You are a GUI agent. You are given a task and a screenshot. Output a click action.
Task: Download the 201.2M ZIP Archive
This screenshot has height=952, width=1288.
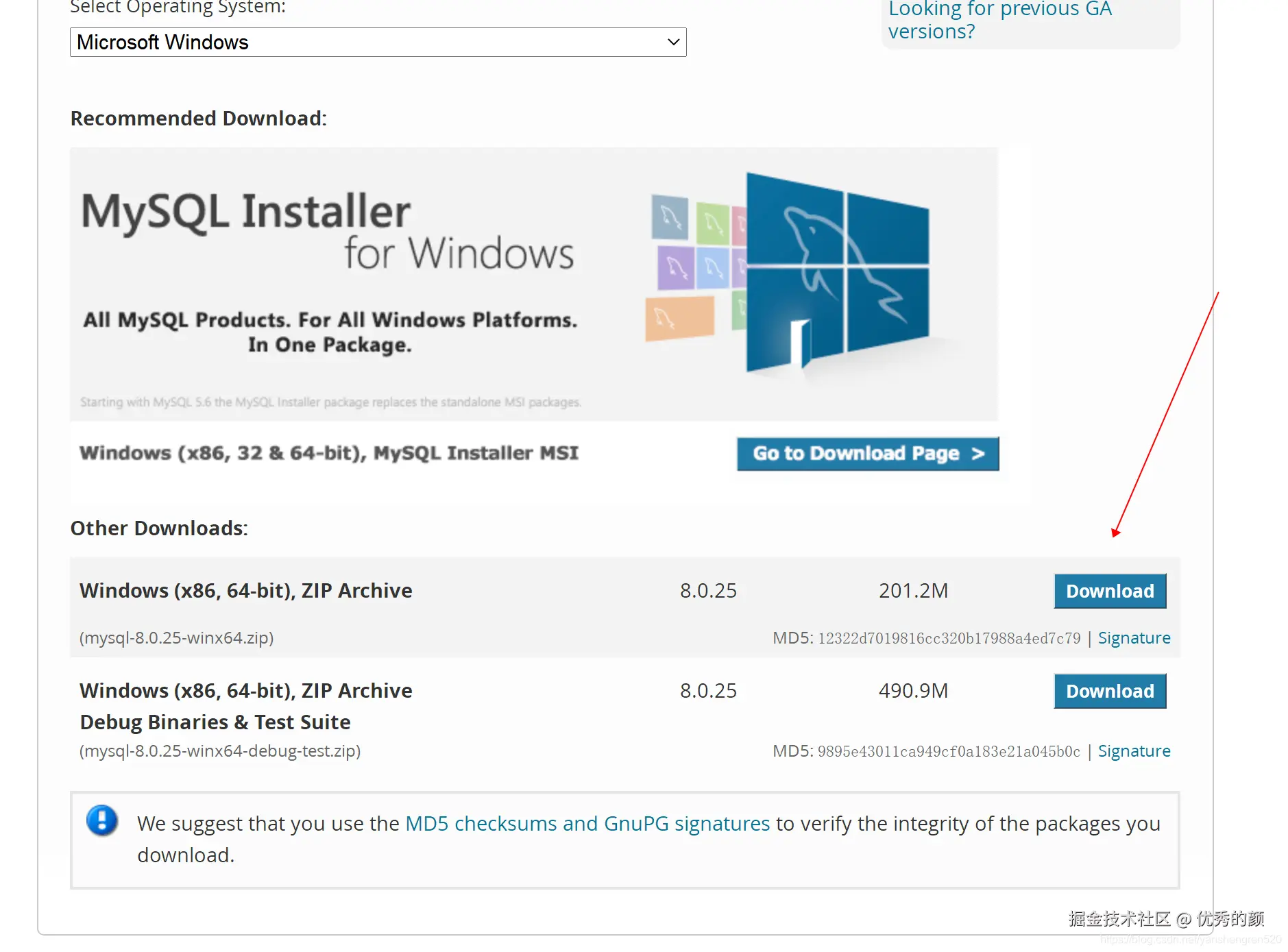point(1110,591)
